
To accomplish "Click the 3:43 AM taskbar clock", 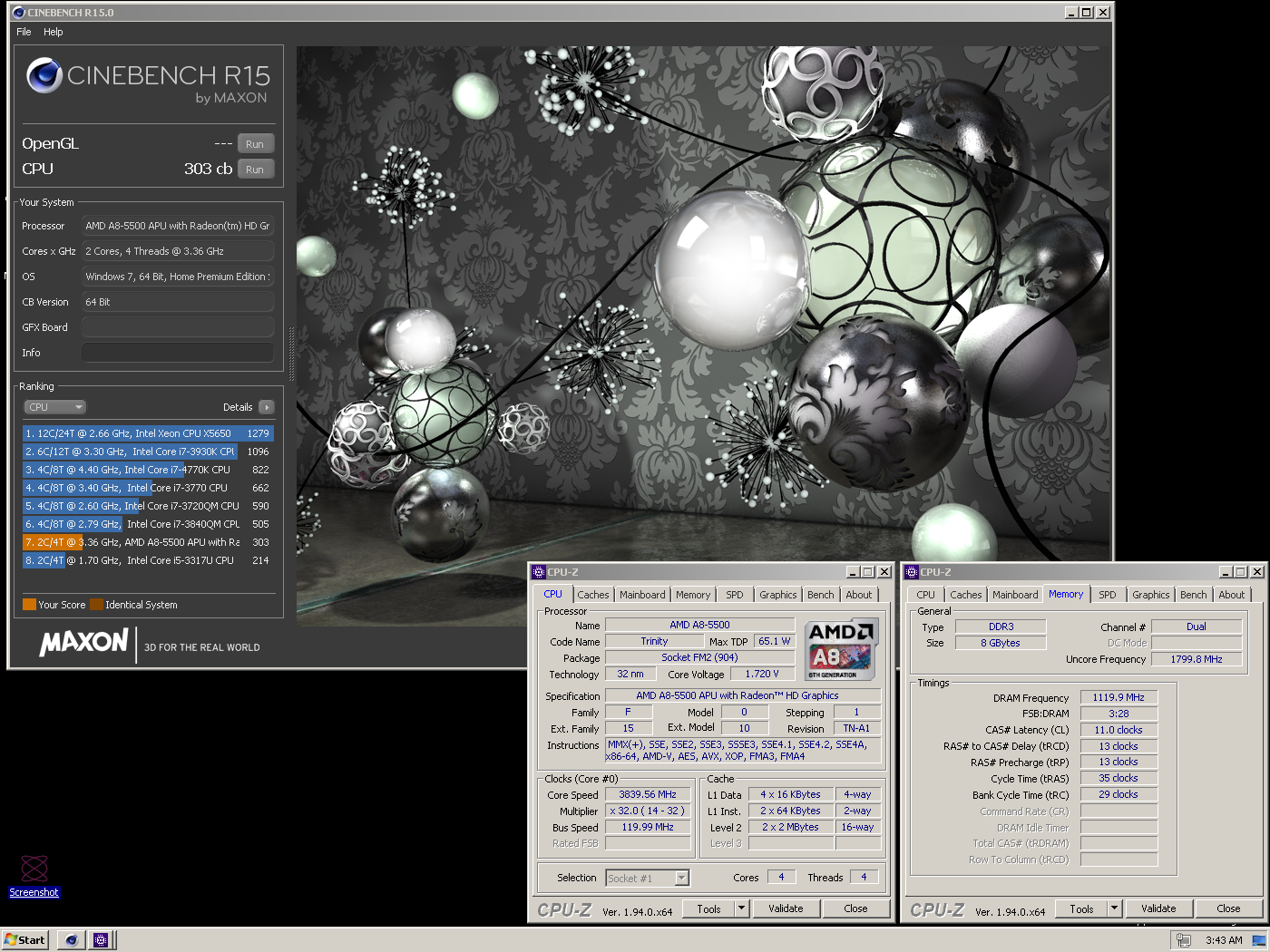I will [x=1224, y=940].
